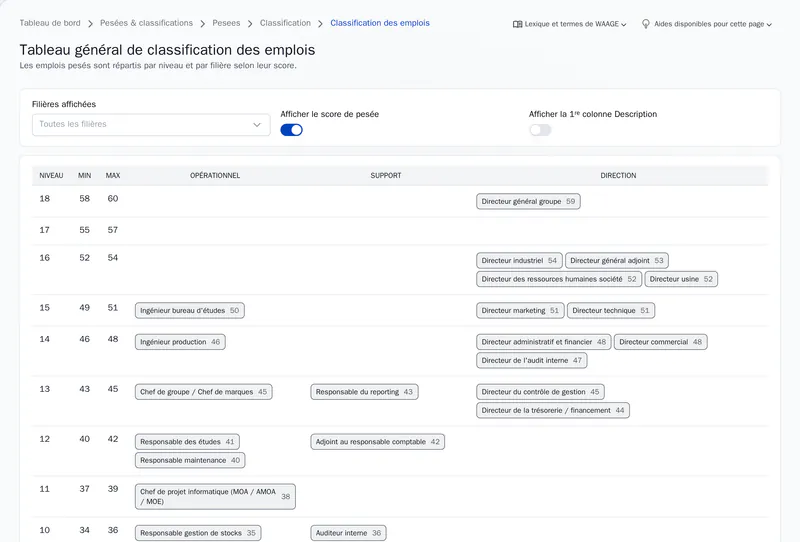
Task: Click the Directeur commercial tag
Action: (x=661, y=342)
